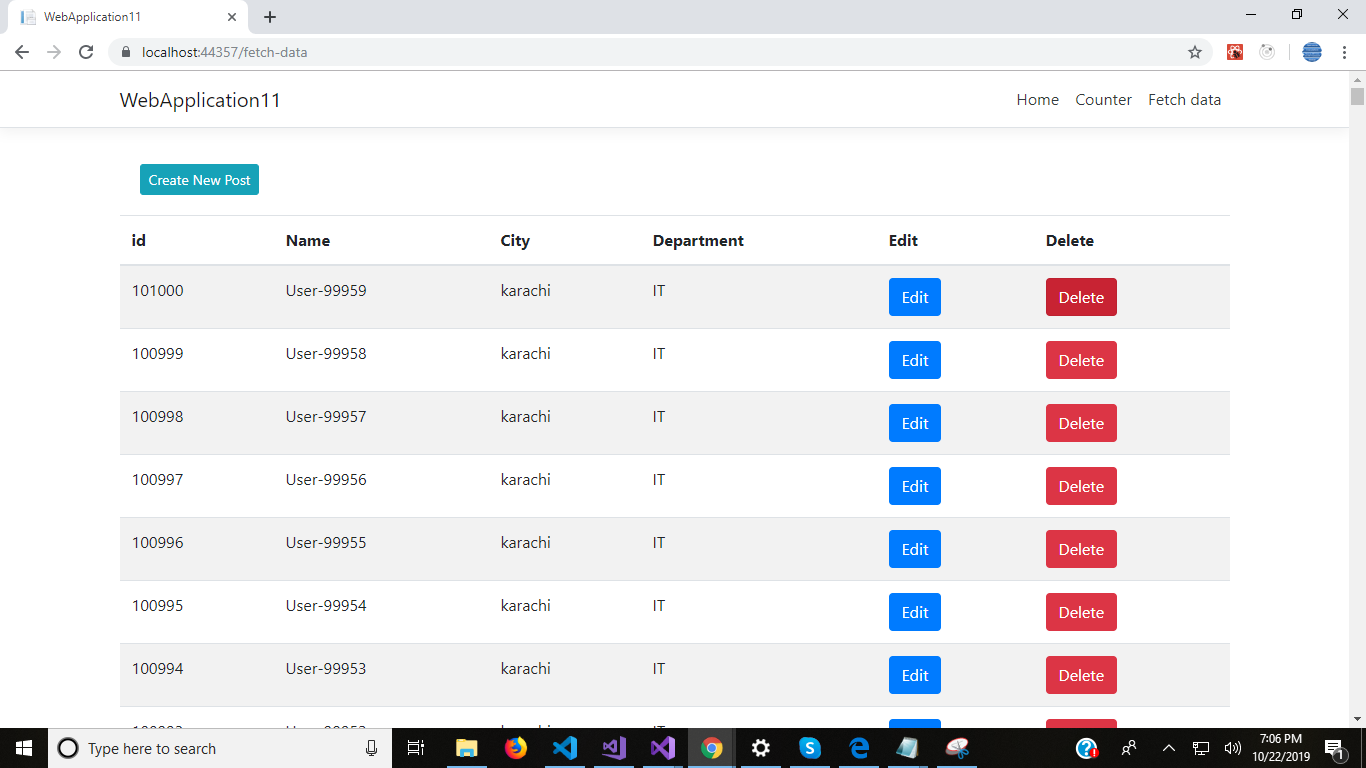1366x768 pixels.
Task: Open the volume control in the system tray
Action: coord(1232,748)
